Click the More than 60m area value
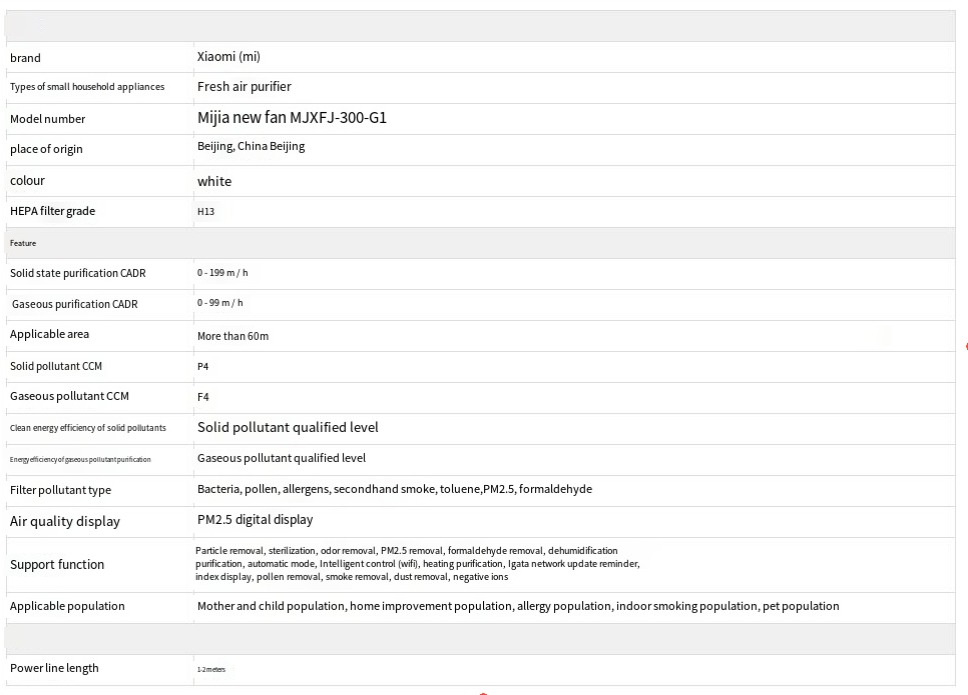The image size is (968, 695). (232, 336)
